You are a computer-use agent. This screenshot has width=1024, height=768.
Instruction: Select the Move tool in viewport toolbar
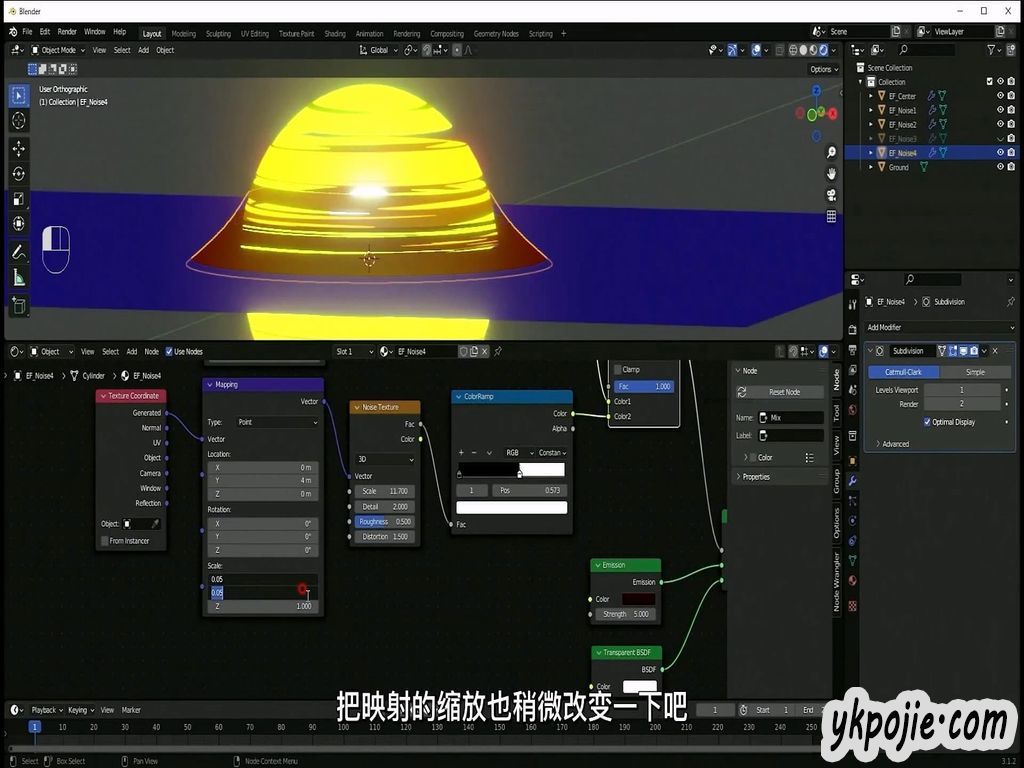point(19,148)
